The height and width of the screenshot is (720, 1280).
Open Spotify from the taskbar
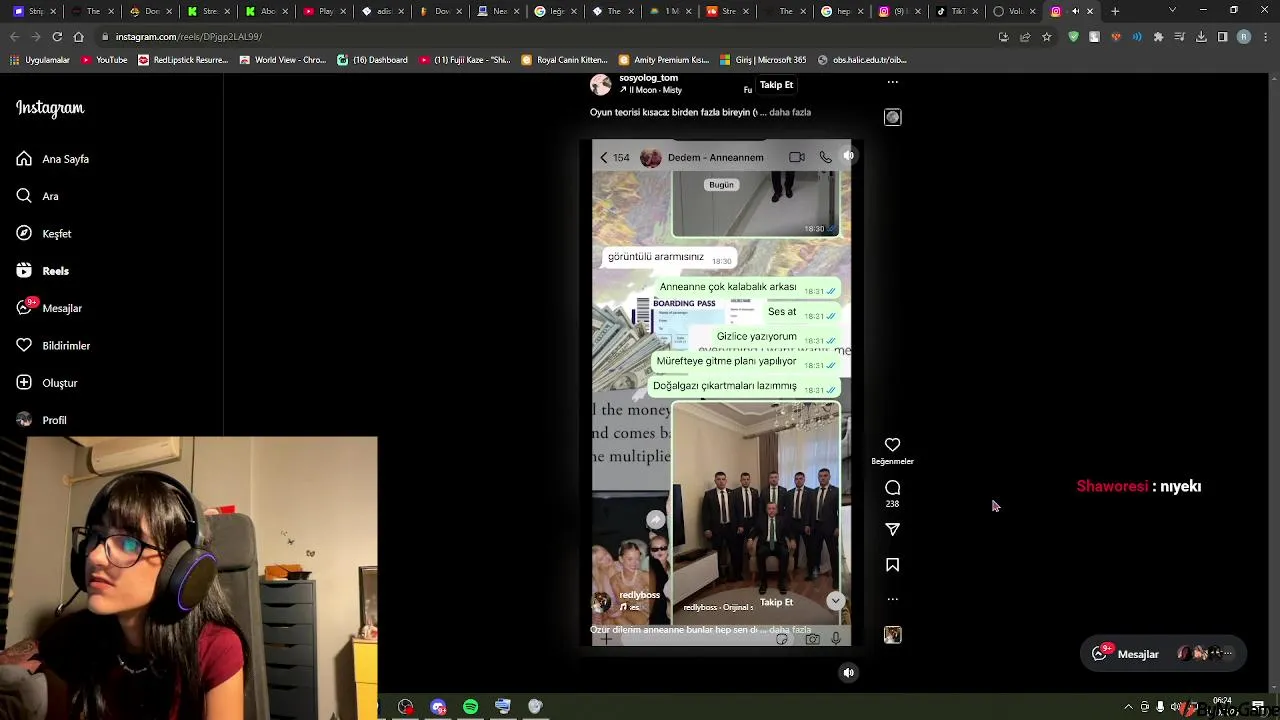[470, 707]
